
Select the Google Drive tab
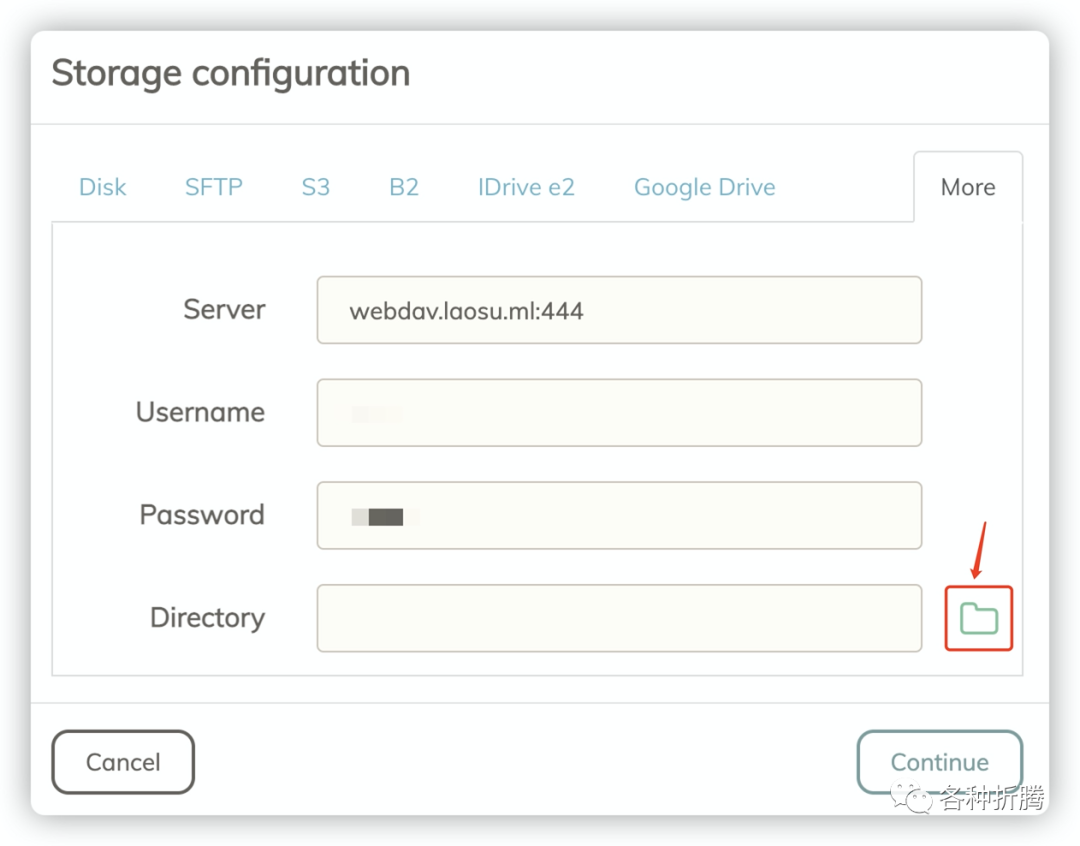tap(705, 187)
